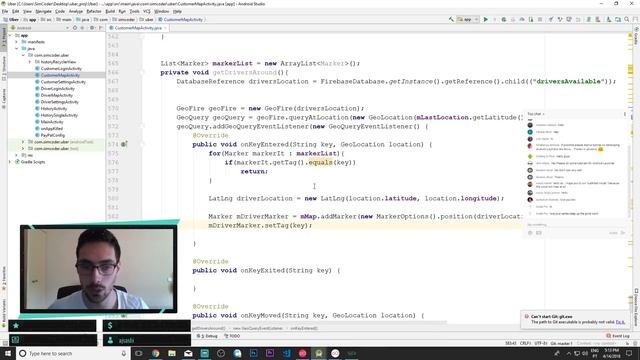Click the Git master branch status bar widget
The width and height of the screenshot is (640, 360).
(x=561, y=343)
